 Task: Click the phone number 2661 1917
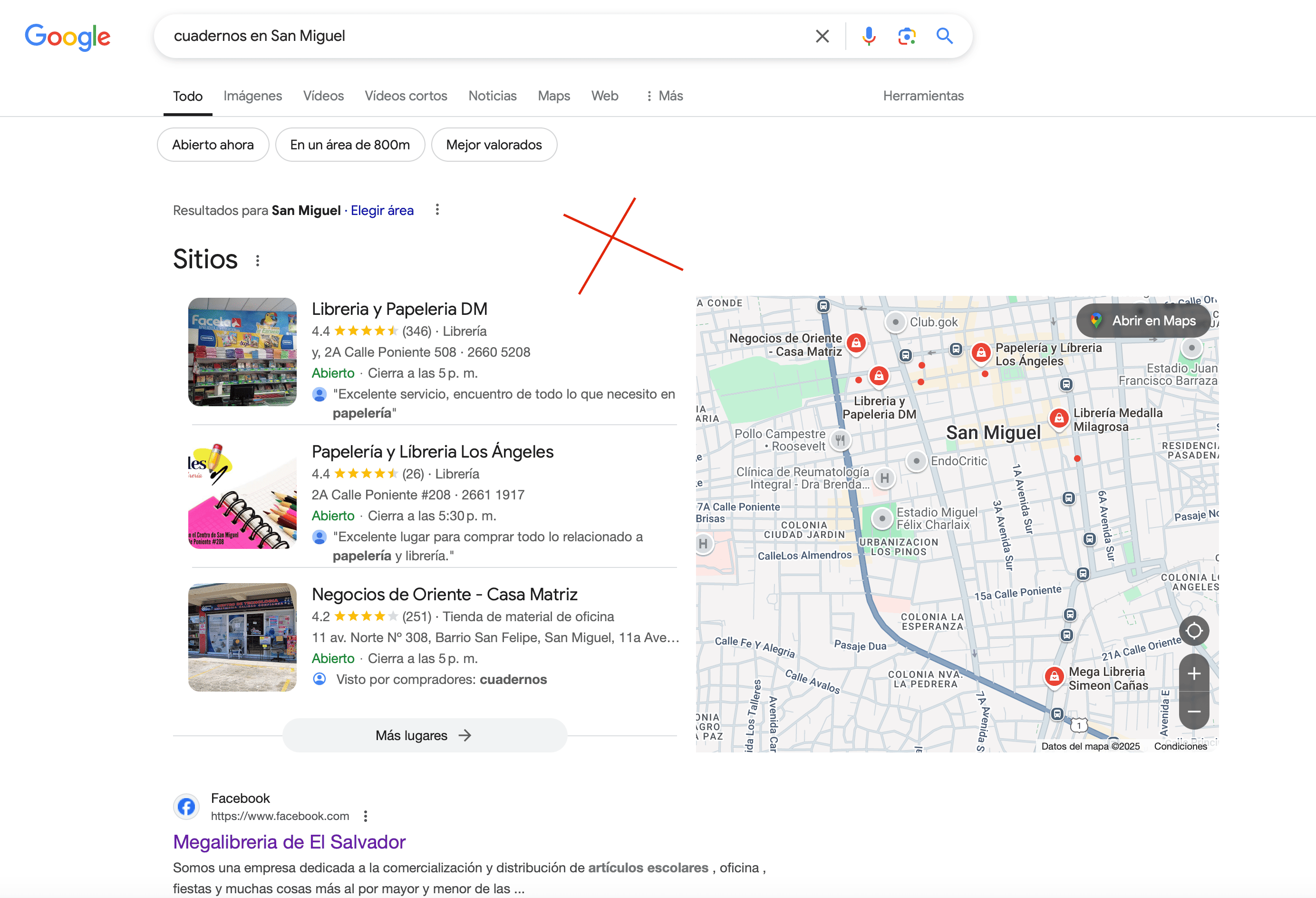coord(493,495)
